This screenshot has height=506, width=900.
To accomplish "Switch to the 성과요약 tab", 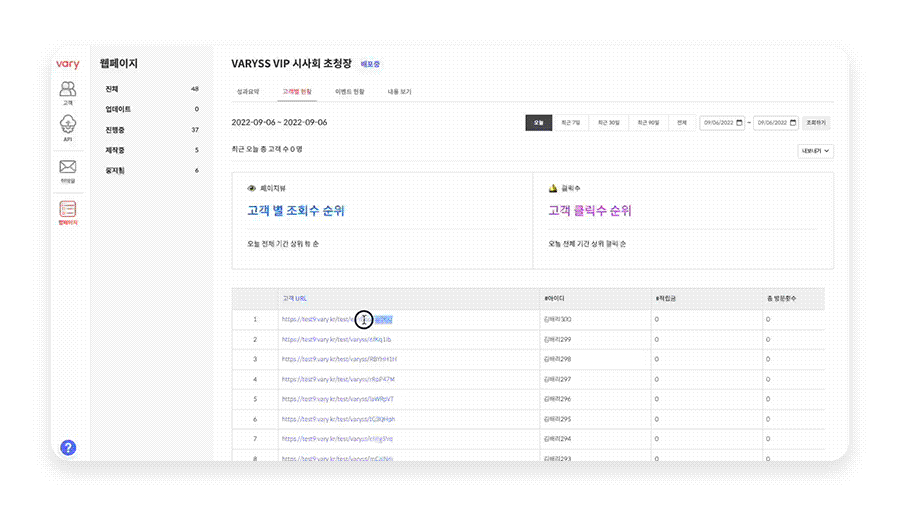I will (248, 92).
